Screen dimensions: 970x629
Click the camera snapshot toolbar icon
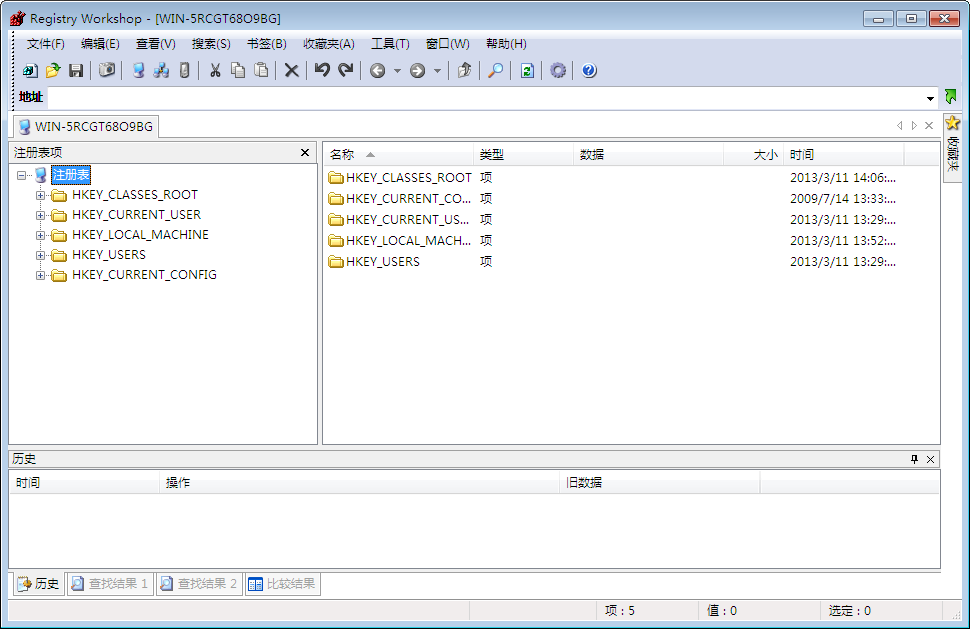coord(107,71)
